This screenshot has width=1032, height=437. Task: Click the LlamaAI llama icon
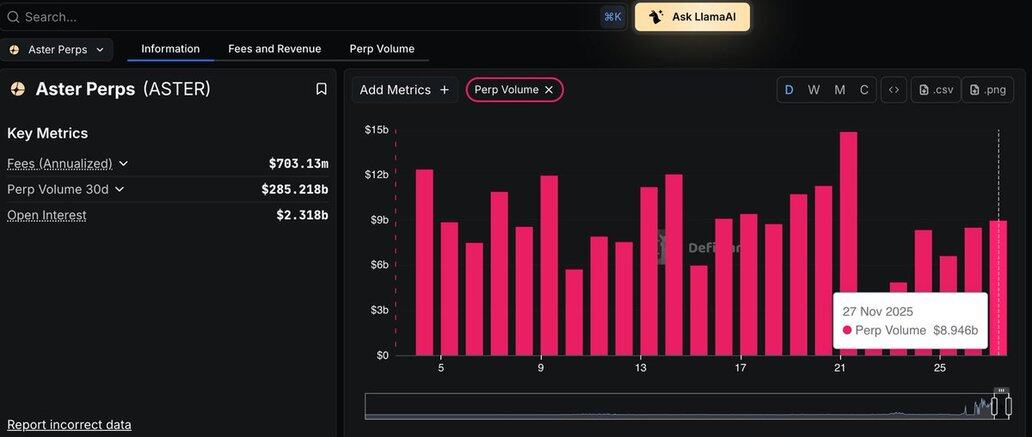[656, 17]
